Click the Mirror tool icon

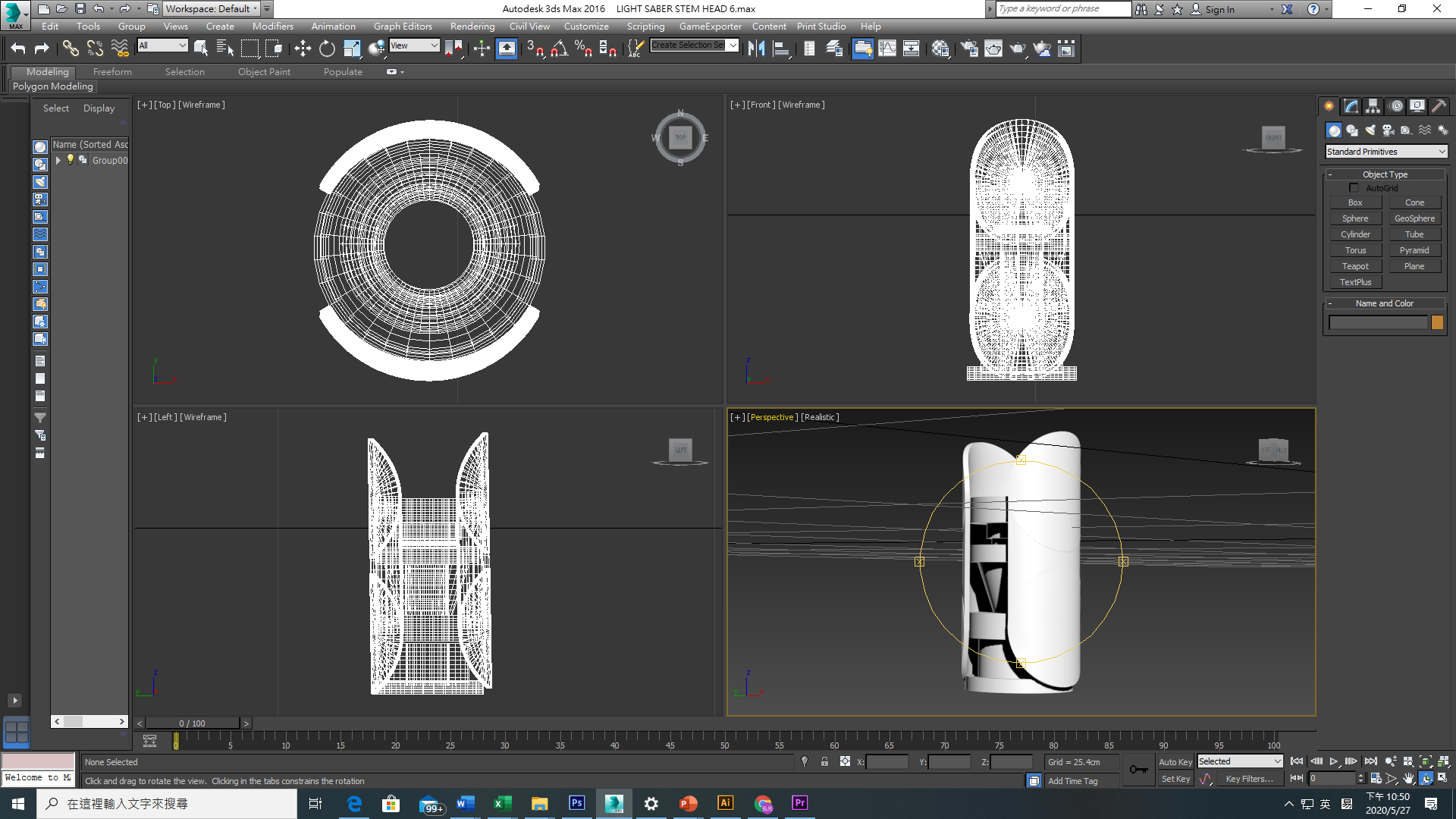756,49
